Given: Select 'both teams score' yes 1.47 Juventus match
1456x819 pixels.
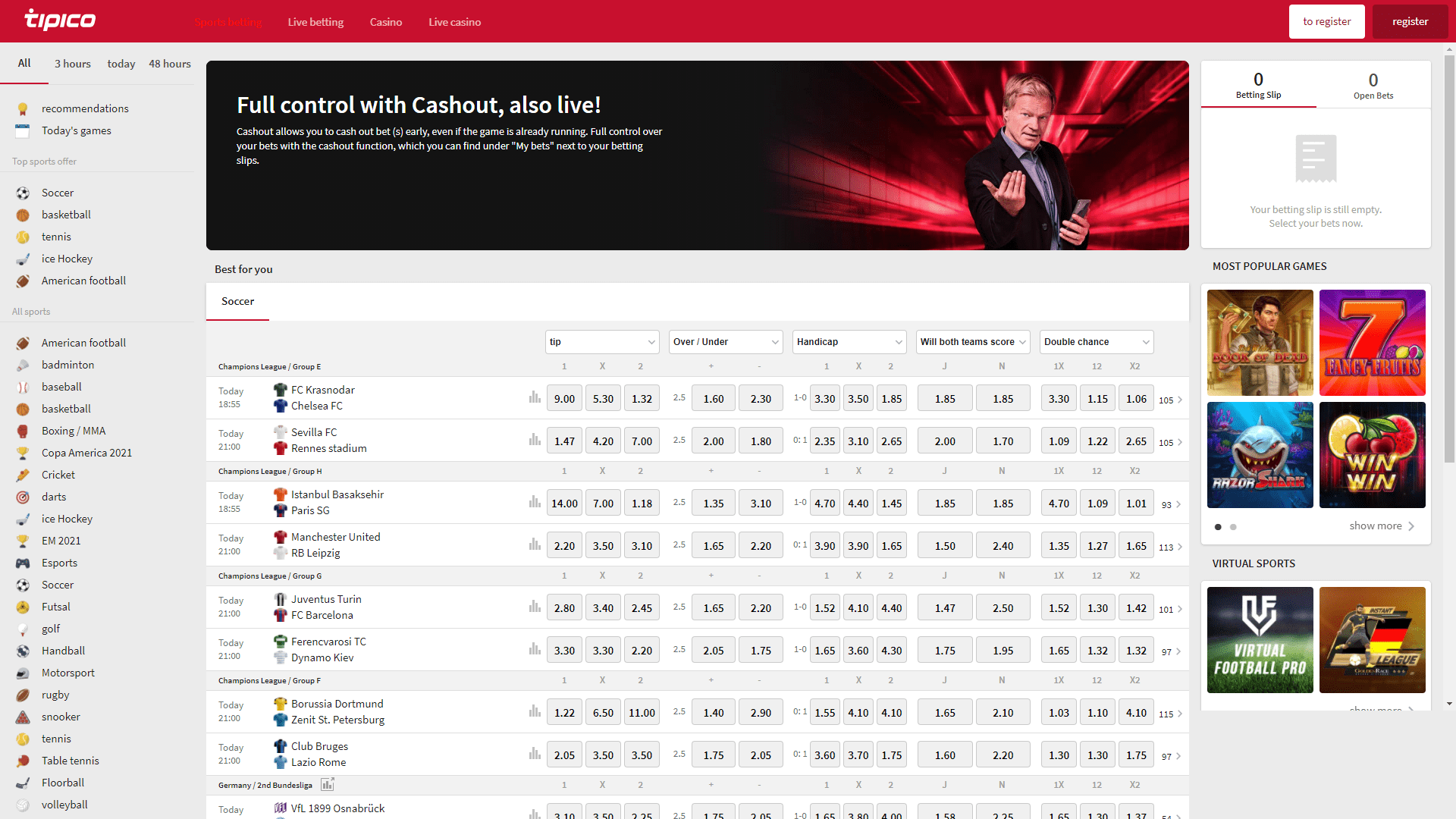Looking at the screenshot, I should click(945, 607).
